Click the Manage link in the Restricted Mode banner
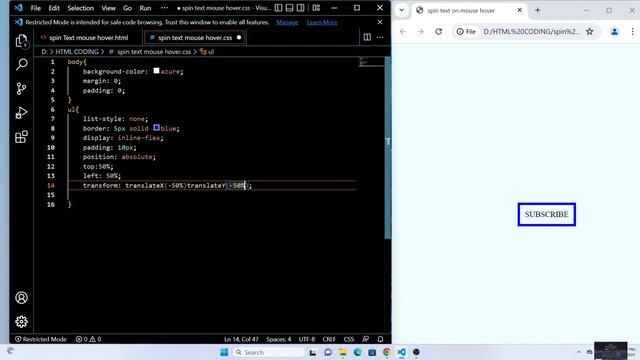This screenshot has width=640, height=360. point(287,22)
